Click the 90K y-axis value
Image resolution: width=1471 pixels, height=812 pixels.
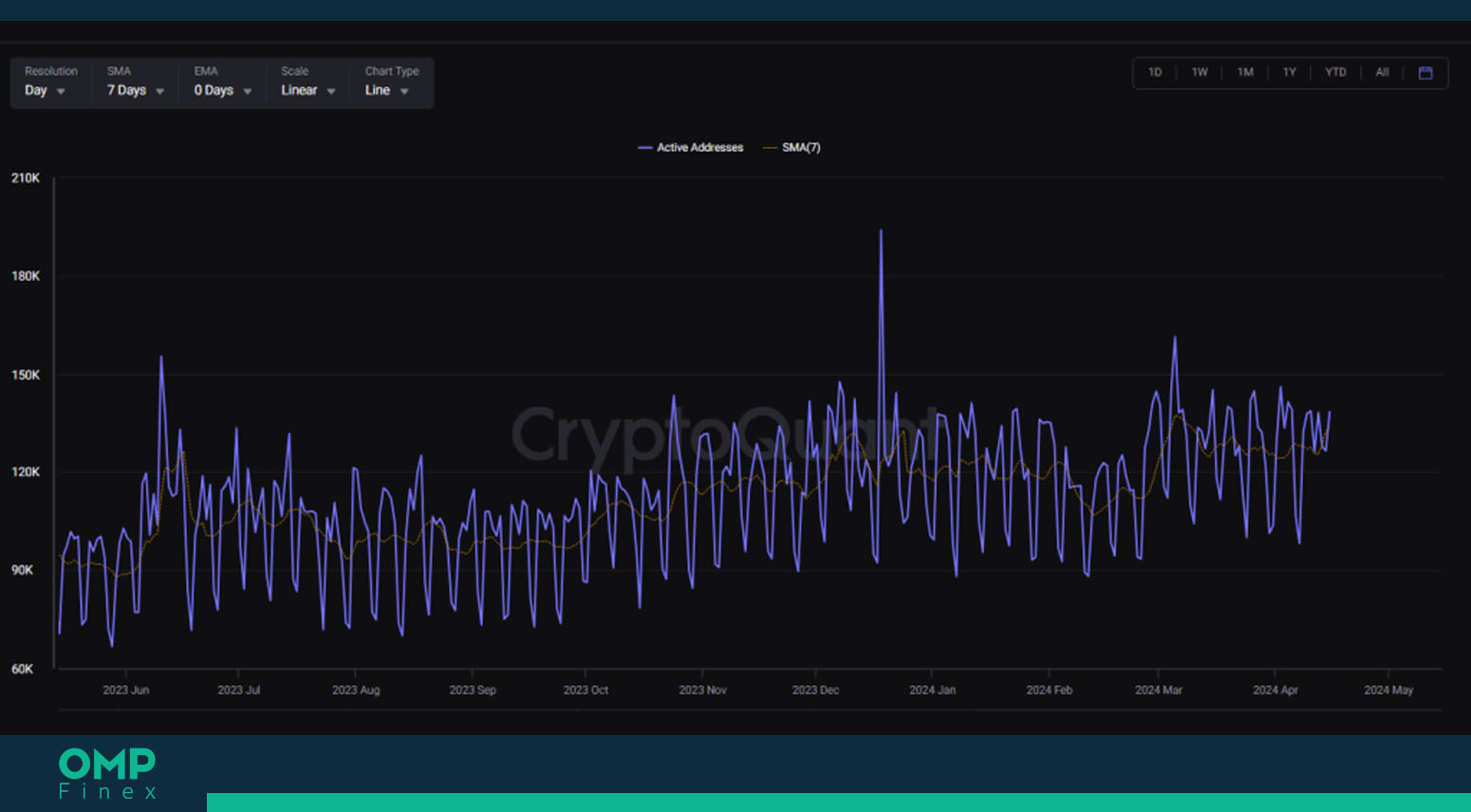(23, 570)
